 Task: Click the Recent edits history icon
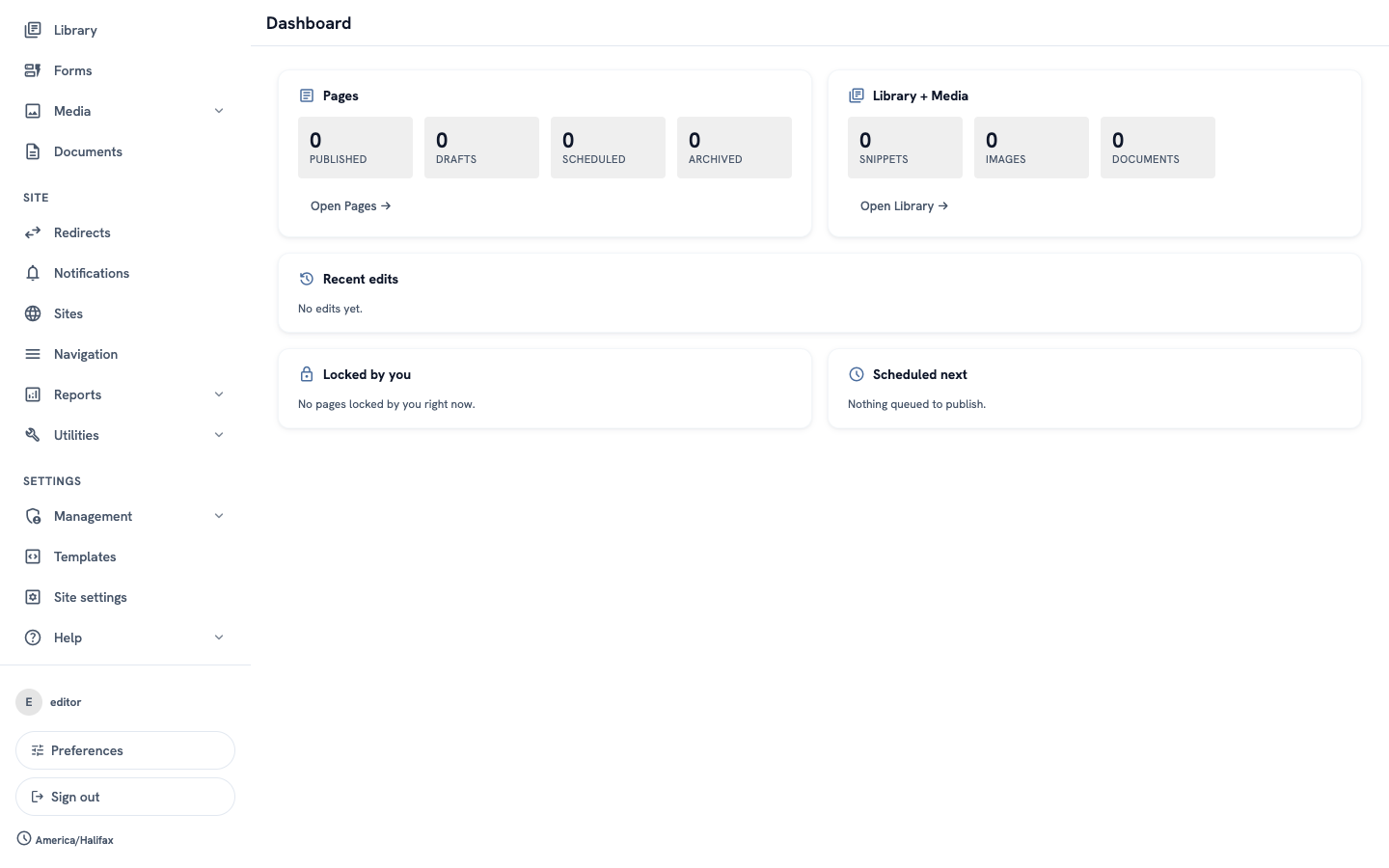tap(307, 279)
